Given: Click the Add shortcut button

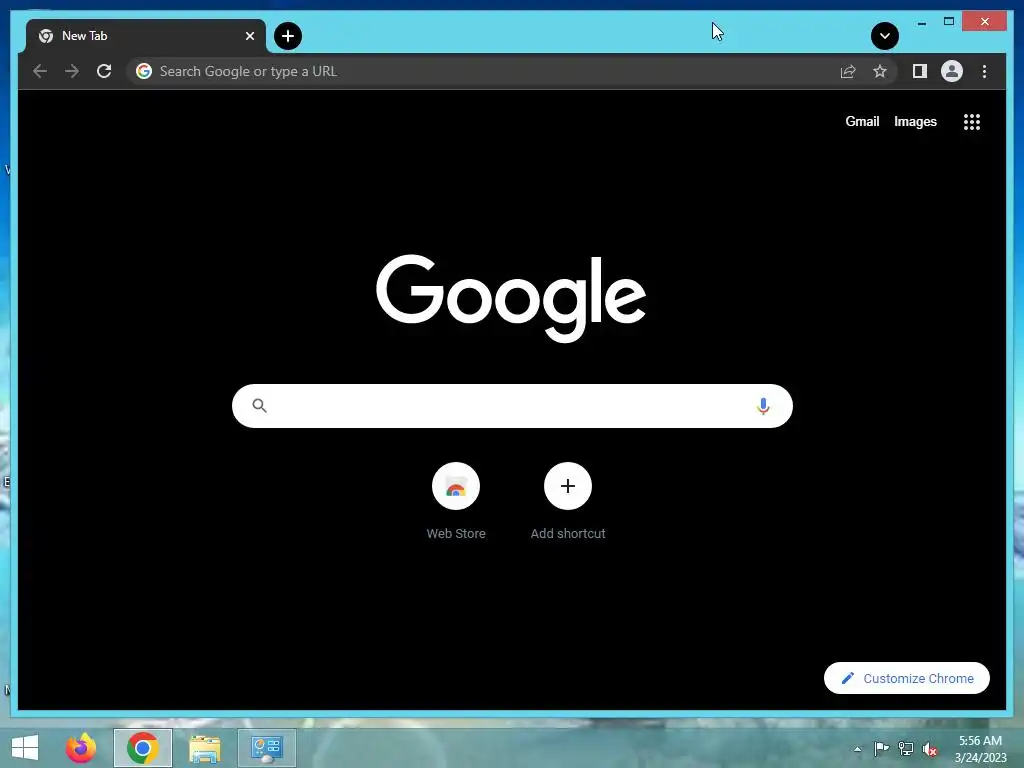Looking at the screenshot, I should click(x=568, y=502).
